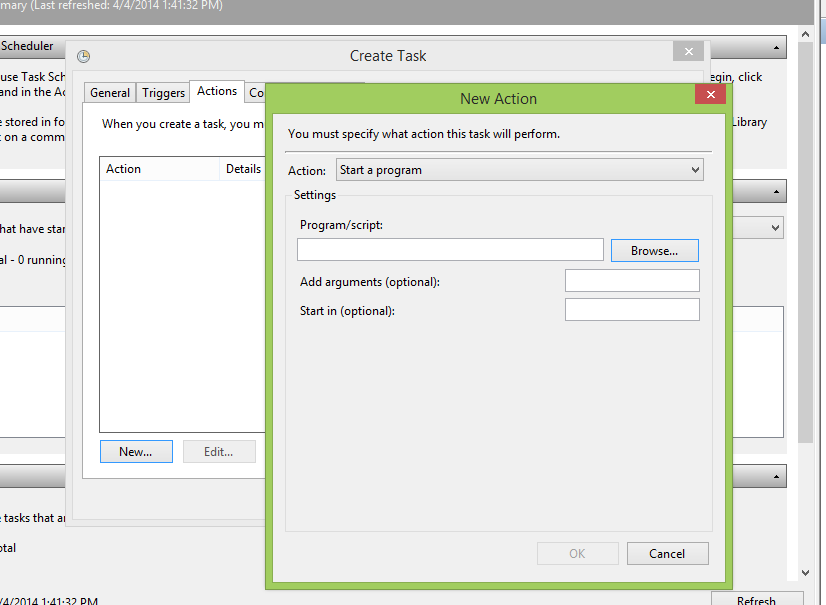Viewport: 826px width, 605px height.
Task: Click the Add arguments input box
Action: [632, 281]
